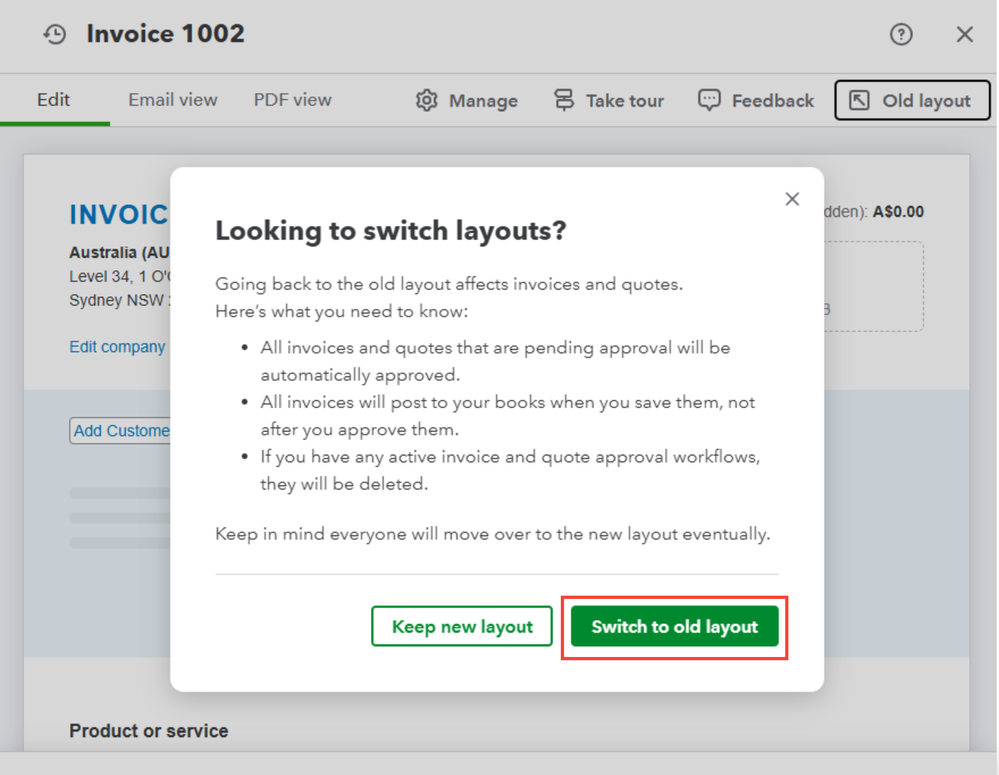999x775 pixels.
Task: Click the Product or service heading
Action: click(x=148, y=731)
